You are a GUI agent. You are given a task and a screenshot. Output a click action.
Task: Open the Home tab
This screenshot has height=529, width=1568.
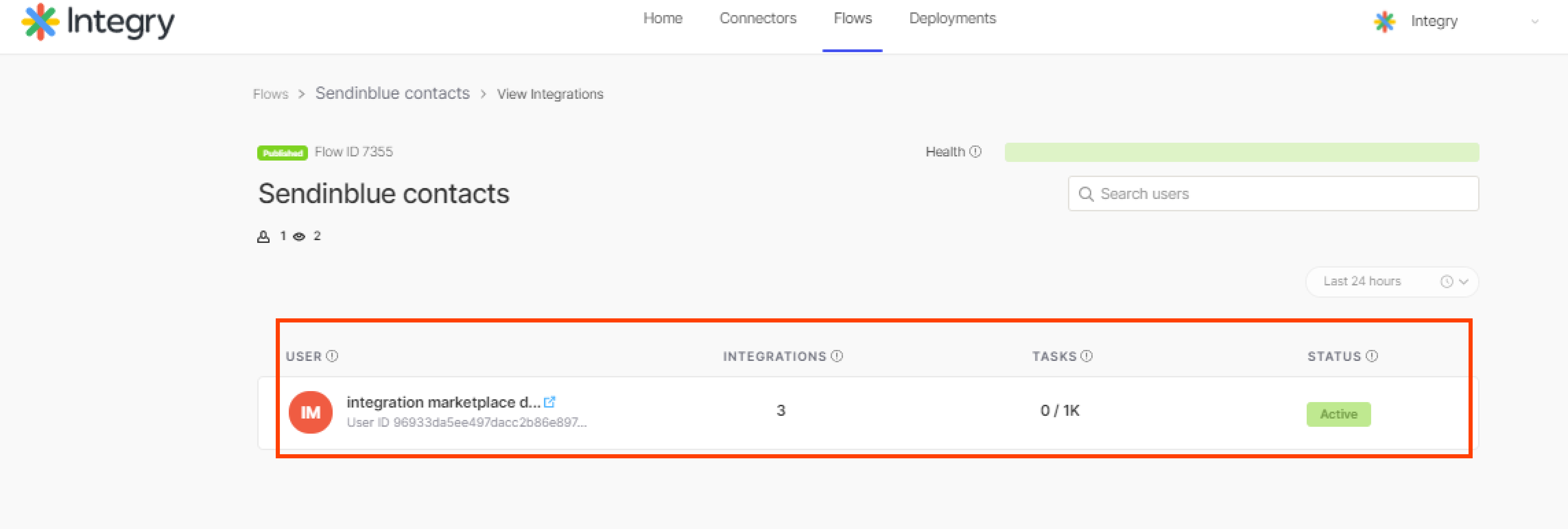pyautogui.click(x=662, y=18)
